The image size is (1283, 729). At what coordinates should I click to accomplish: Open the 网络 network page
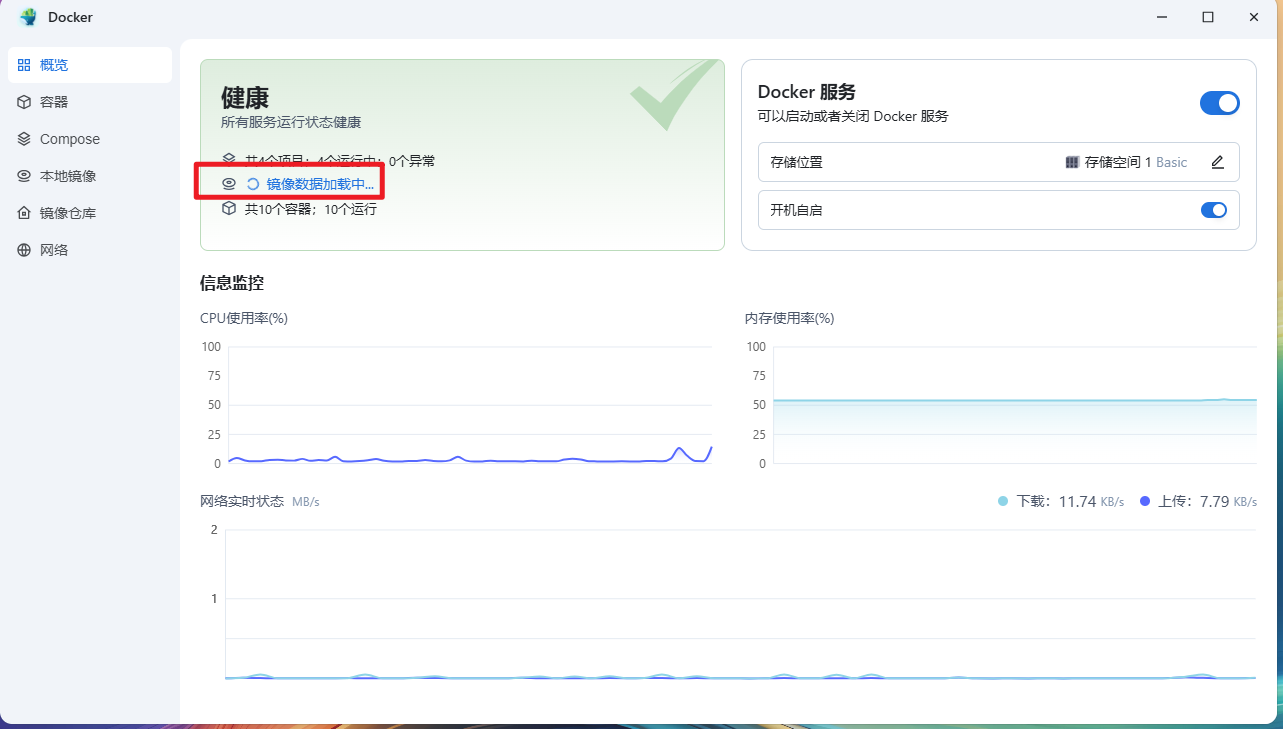(89, 250)
